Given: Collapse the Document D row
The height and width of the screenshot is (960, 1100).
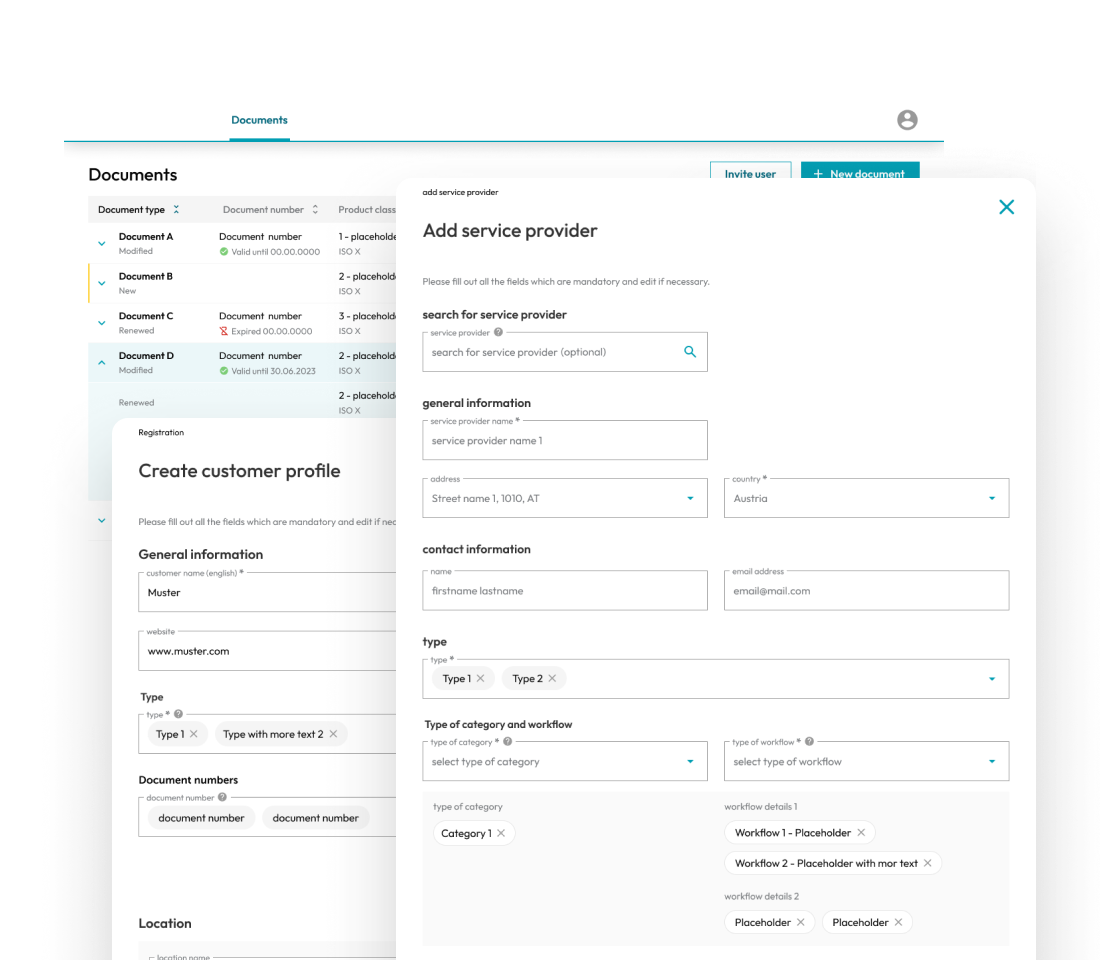Looking at the screenshot, I should [x=102, y=363].
